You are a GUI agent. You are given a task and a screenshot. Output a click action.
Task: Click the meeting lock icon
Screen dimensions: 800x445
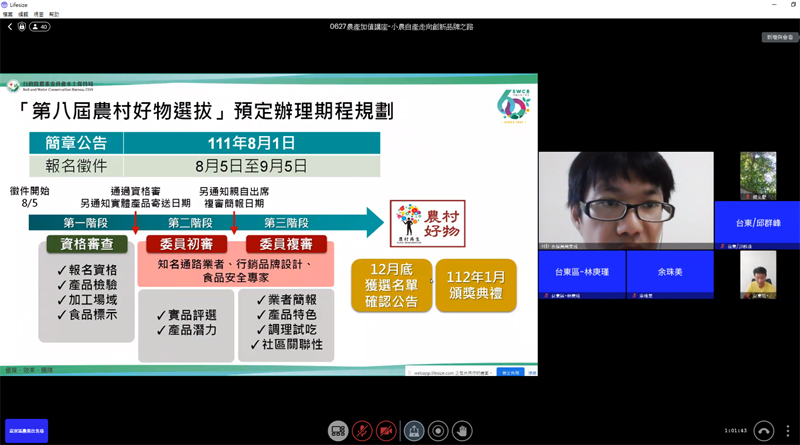tap(22, 27)
